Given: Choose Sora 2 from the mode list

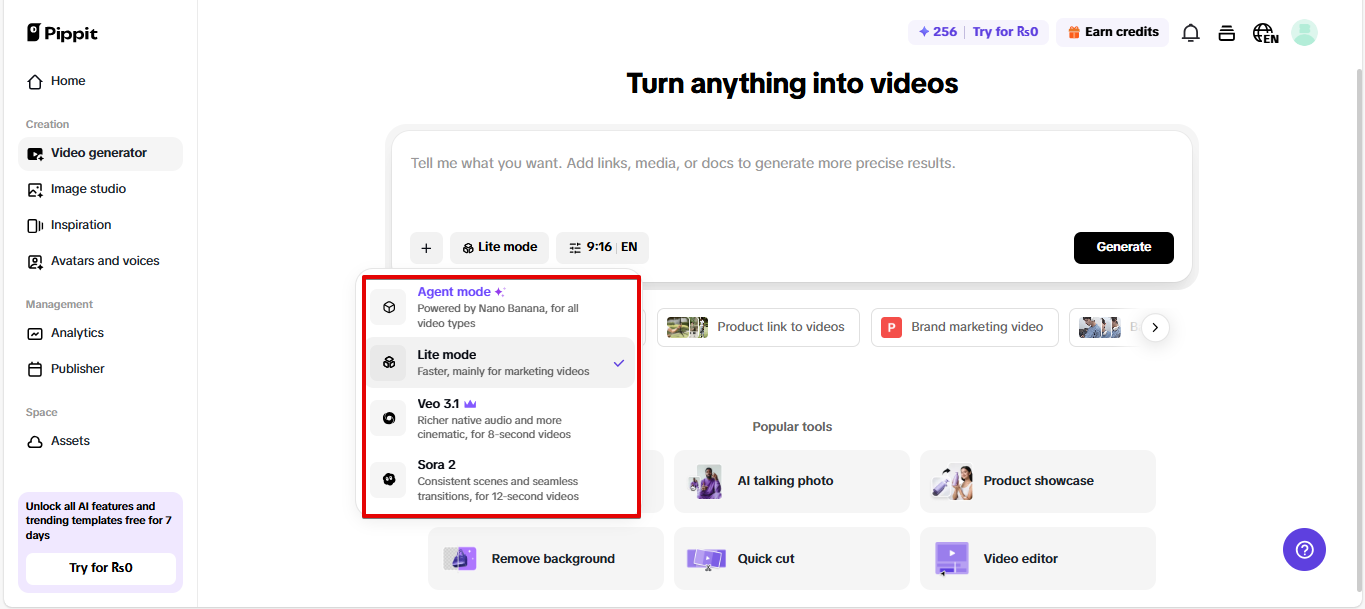Looking at the screenshot, I should pos(500,480).
